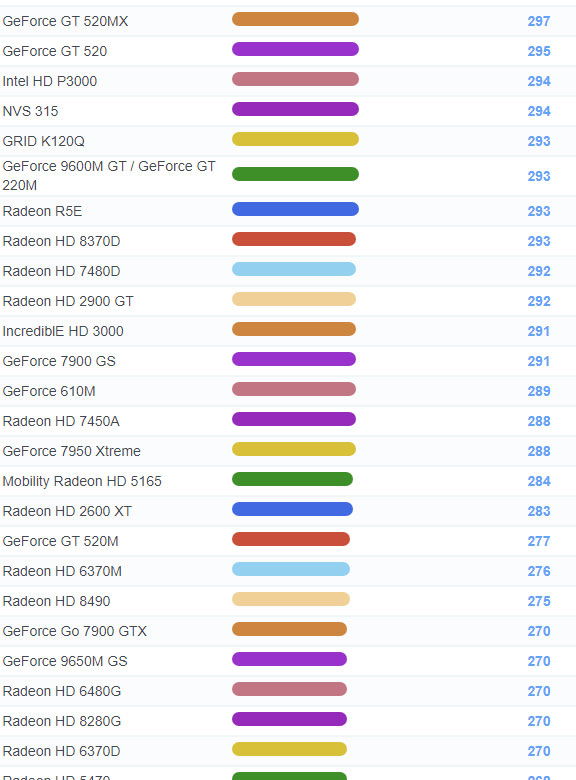576x780 pixels.
Task: Click the Radeon HD 6370D name
Action: click(x=62, y=751)
